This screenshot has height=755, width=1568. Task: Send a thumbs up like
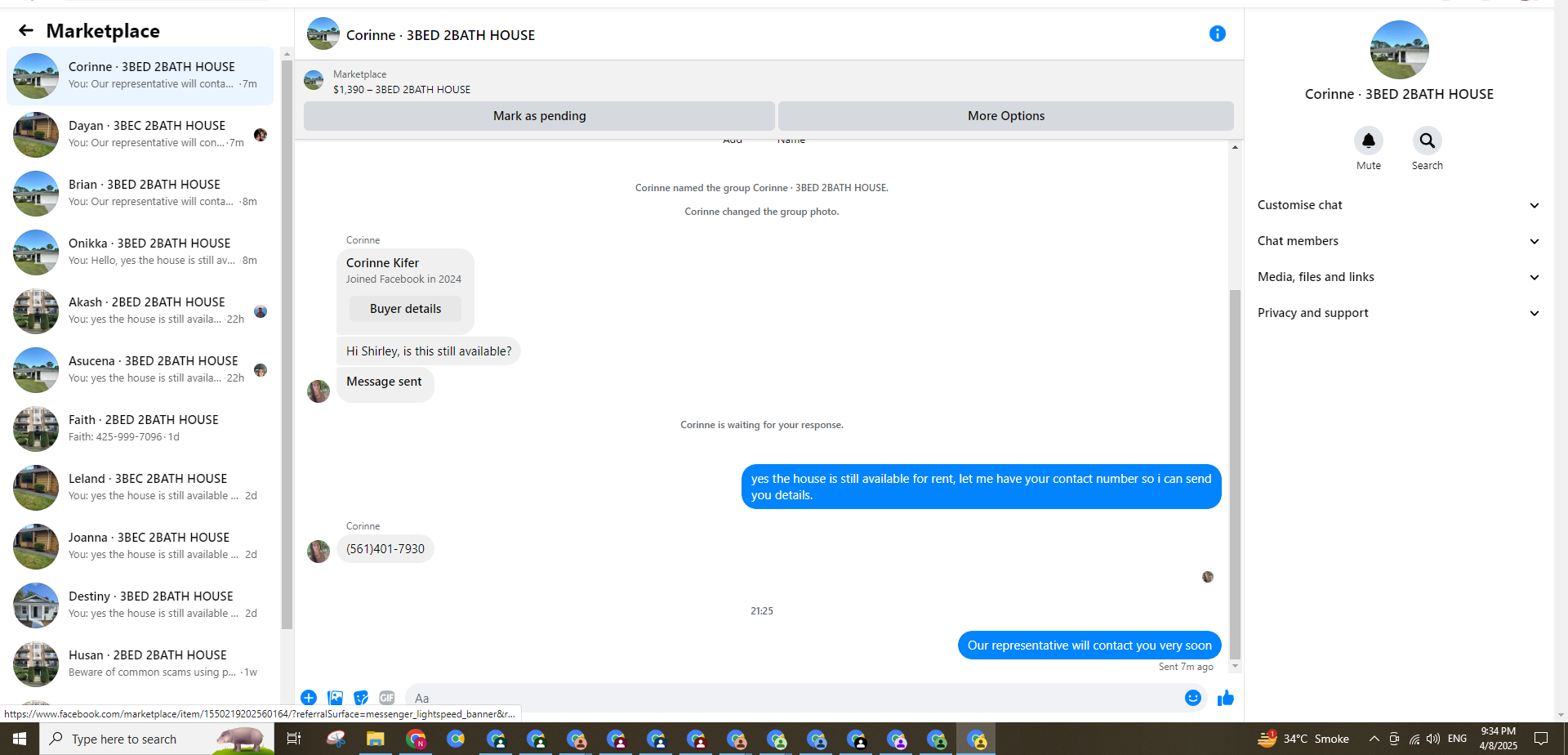(x=1226, y=698)
